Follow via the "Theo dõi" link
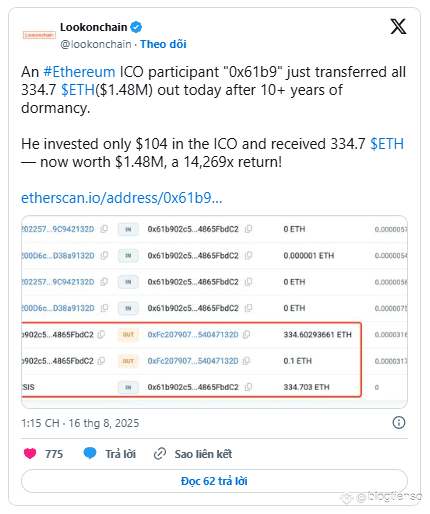The image size is (430, 514). [163, 44]
